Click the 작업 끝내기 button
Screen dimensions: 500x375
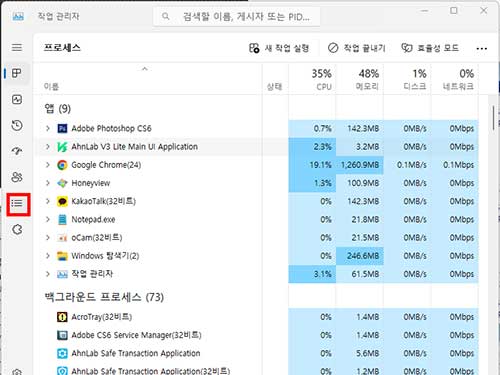click(x=356, y=48)
